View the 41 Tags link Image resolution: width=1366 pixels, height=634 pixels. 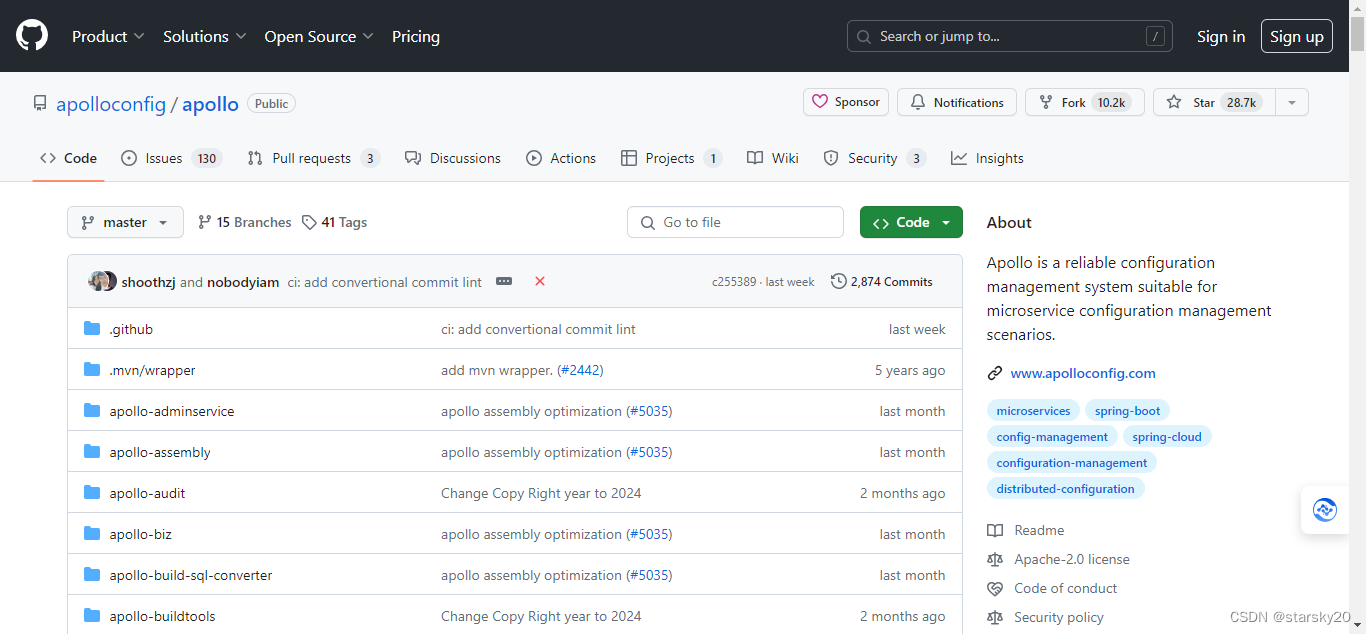point(335,222)
